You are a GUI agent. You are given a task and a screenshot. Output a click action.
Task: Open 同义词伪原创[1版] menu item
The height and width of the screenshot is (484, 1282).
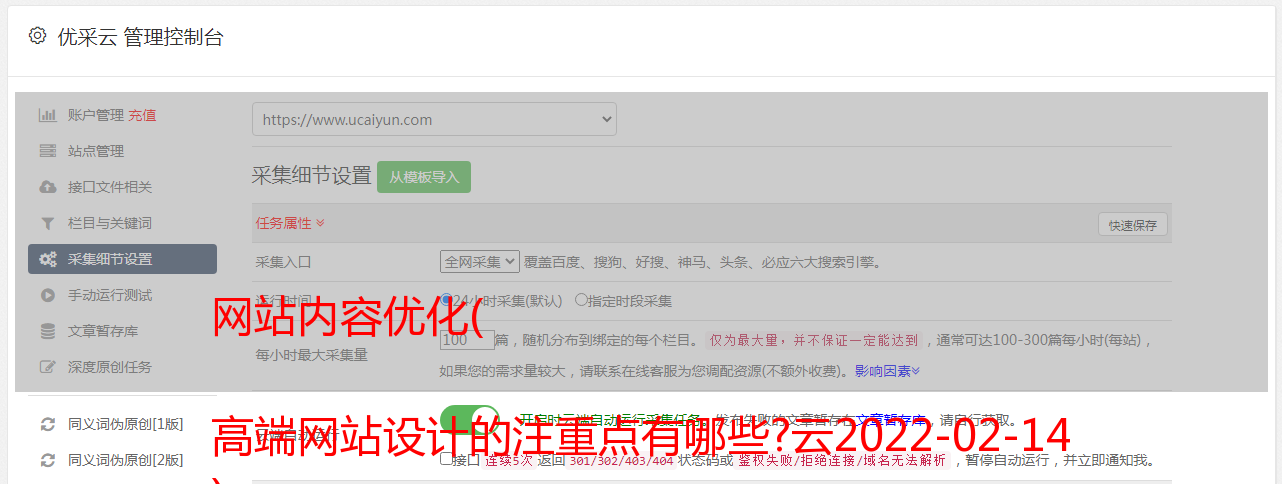click(x=126, y=424)
